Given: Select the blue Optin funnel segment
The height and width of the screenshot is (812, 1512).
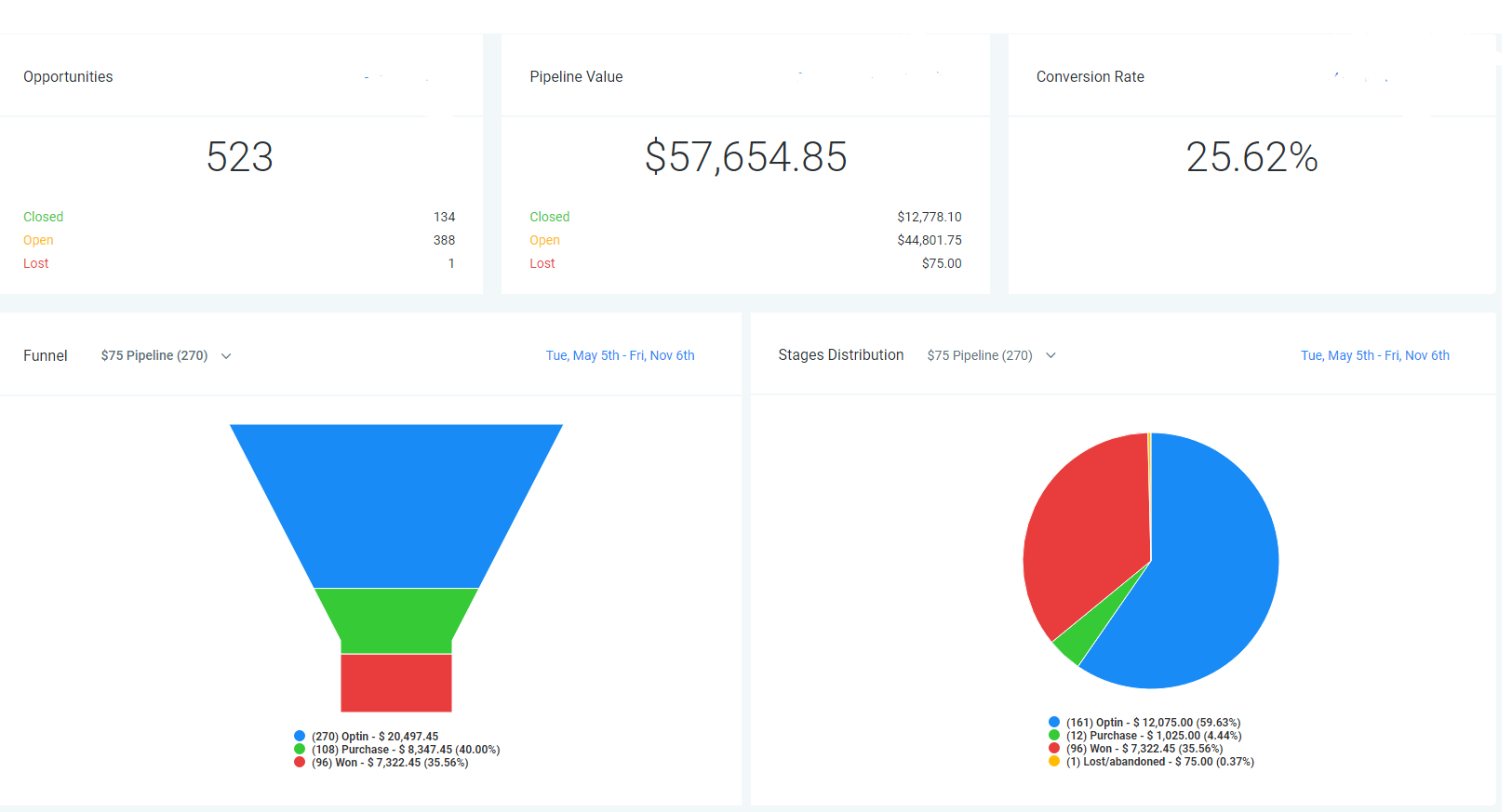Looking at the screenshot, I should coord(396,502).
